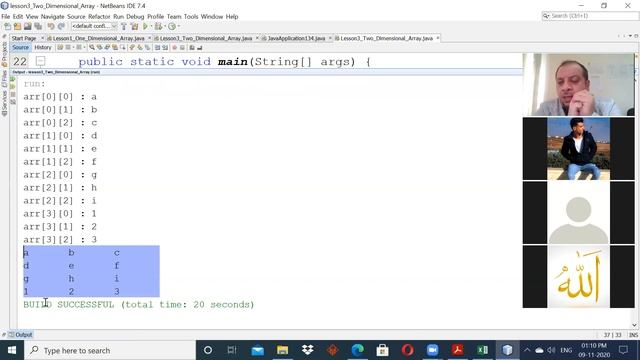Click the Redo toolbar icon
Screen dimensions: 640x360
click(x=61, y=26)
